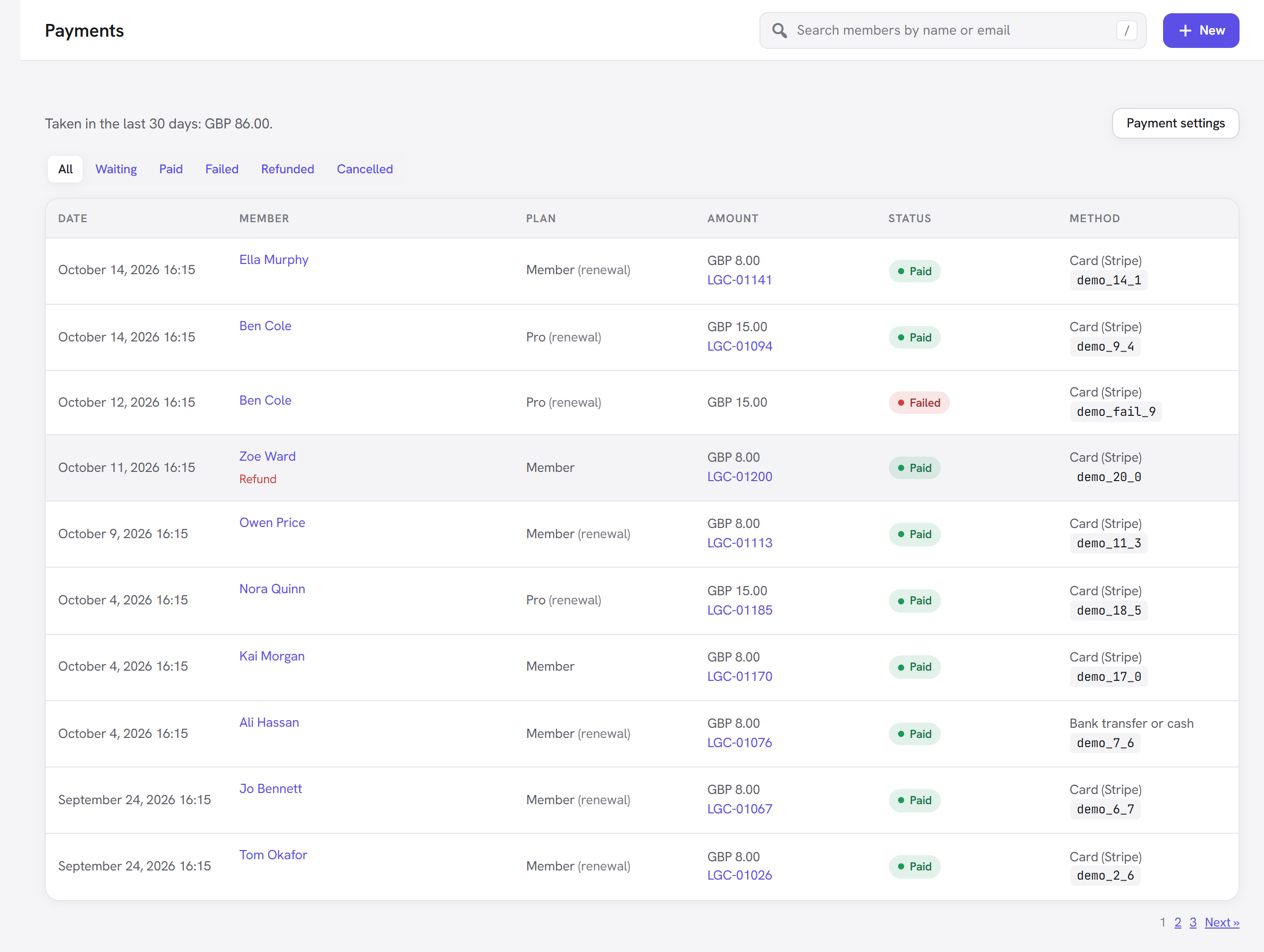Open Ben Cole on the failed payment row
This screenshot has width=1264, height=952.
[x=265, y=400]
